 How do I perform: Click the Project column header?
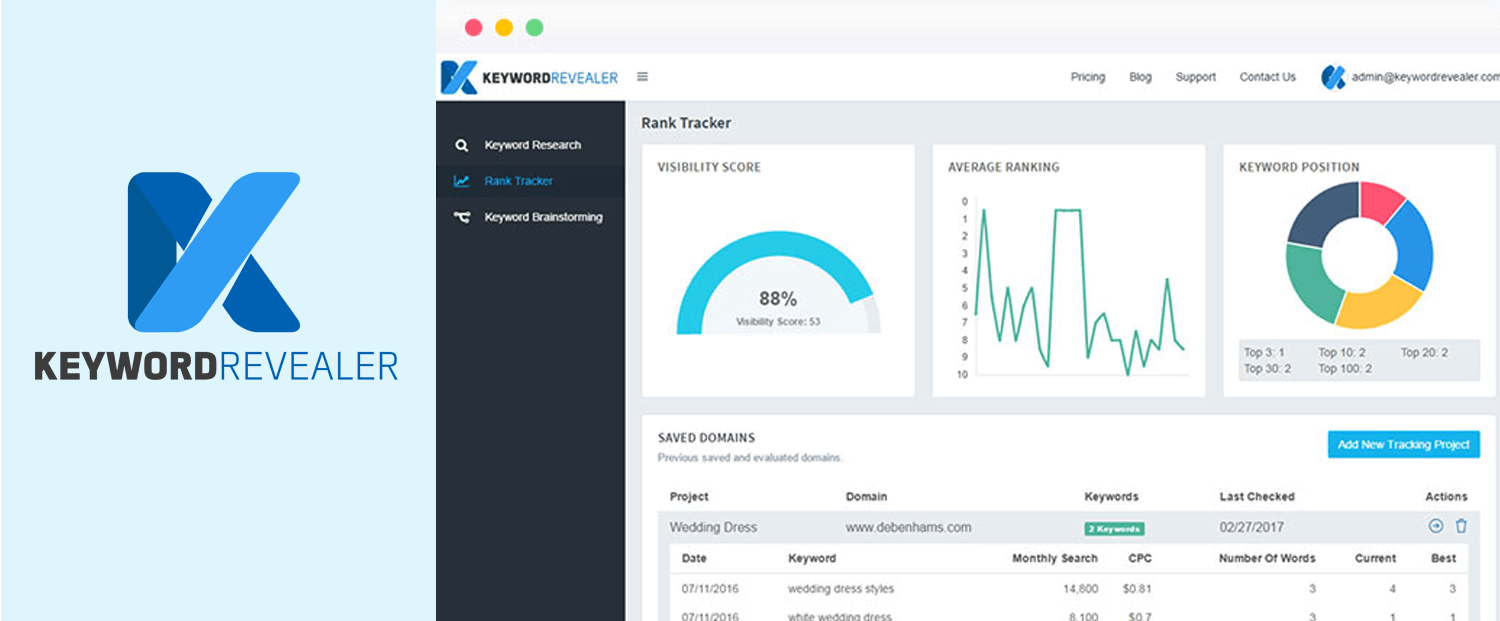(x=689, y=496)
